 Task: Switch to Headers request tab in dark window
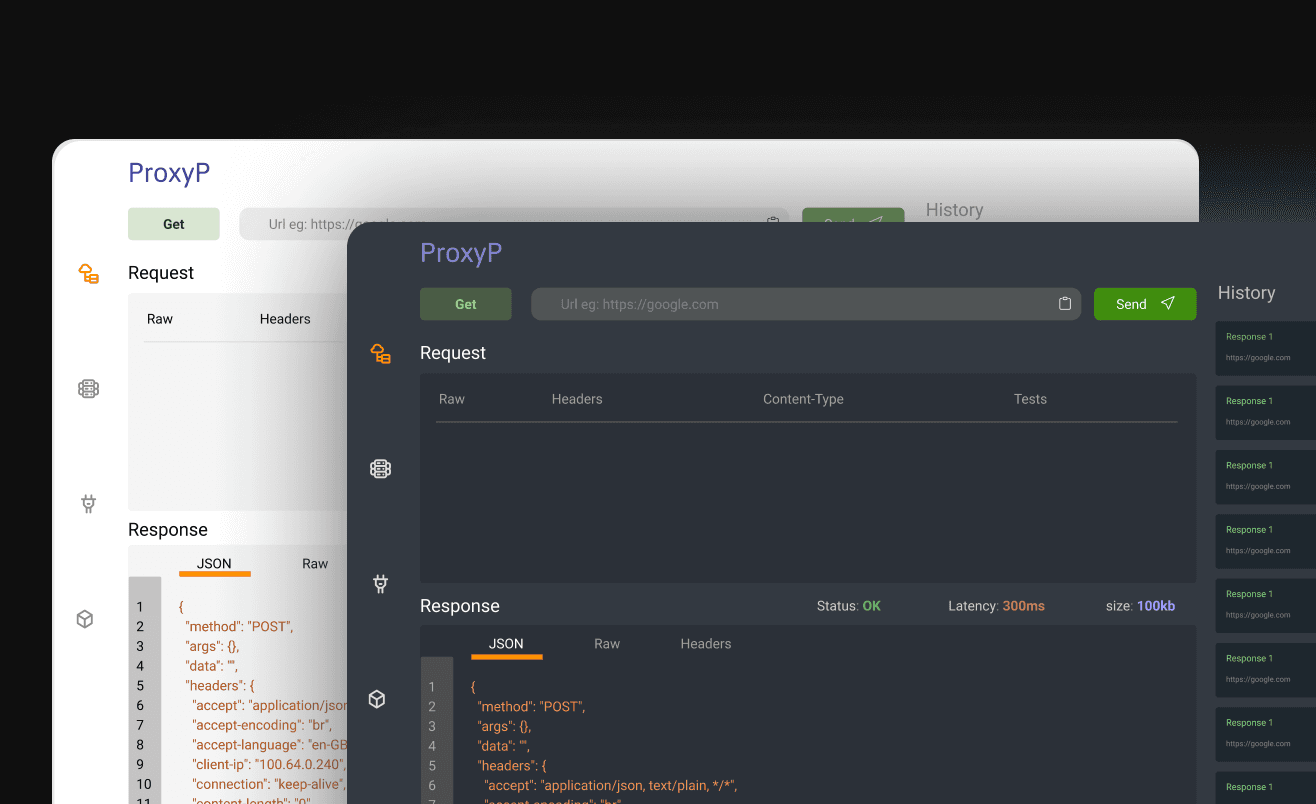click(577, 399)
